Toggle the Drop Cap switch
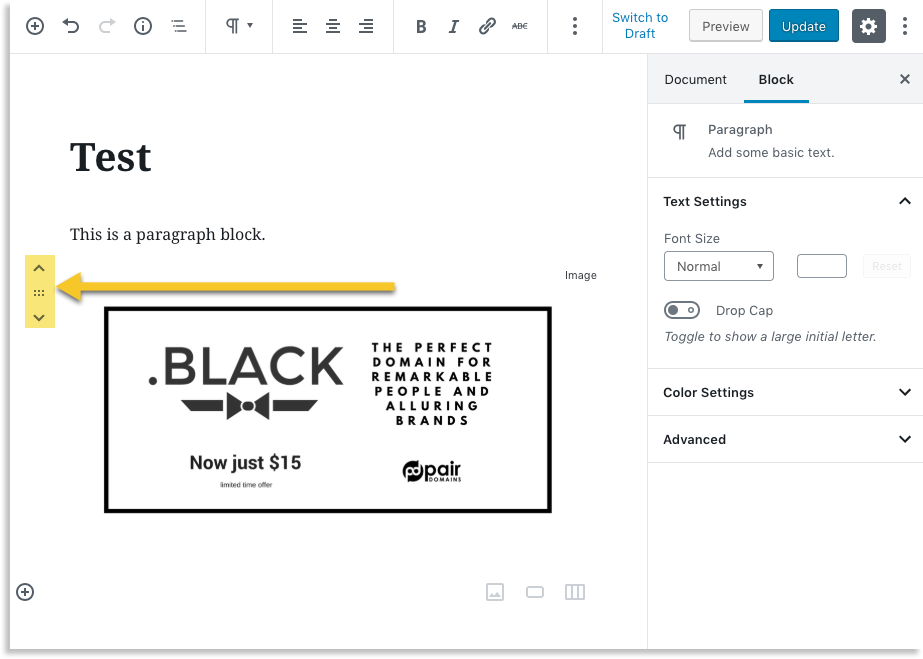The width and height of the screenshot is (923, 659). pos(682,311)
